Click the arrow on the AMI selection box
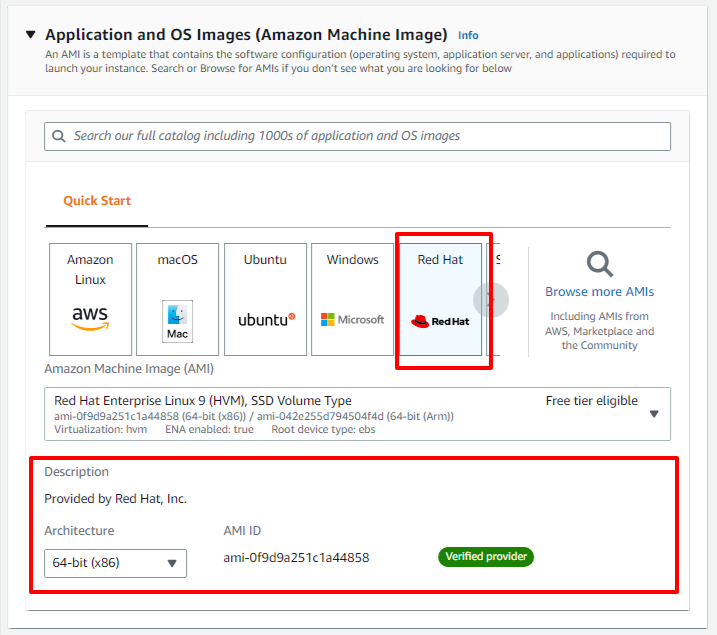The image size is (717, 635). pos(654,414)
